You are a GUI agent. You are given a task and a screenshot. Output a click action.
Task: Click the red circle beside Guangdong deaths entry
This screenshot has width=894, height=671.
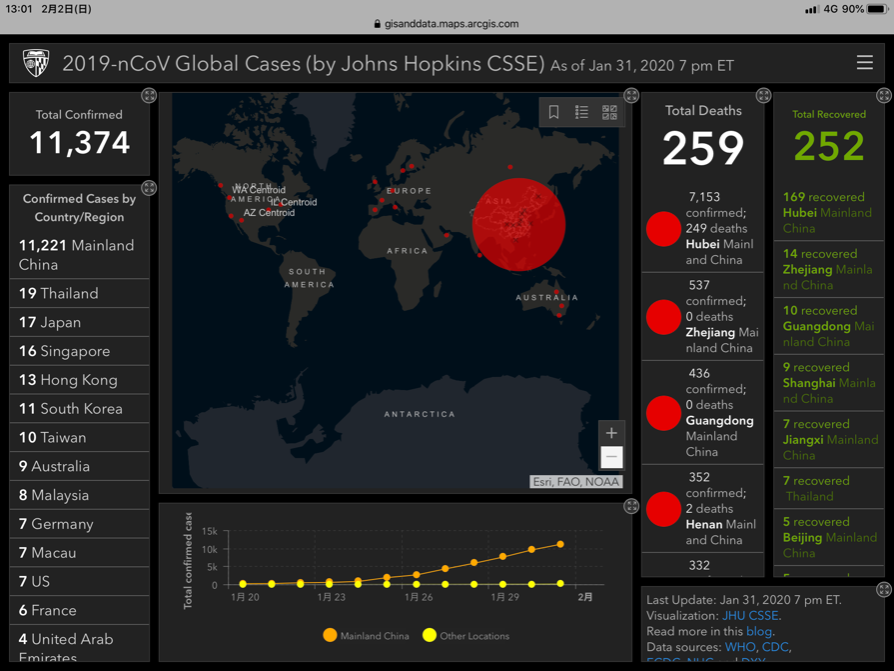click(664, 413)
